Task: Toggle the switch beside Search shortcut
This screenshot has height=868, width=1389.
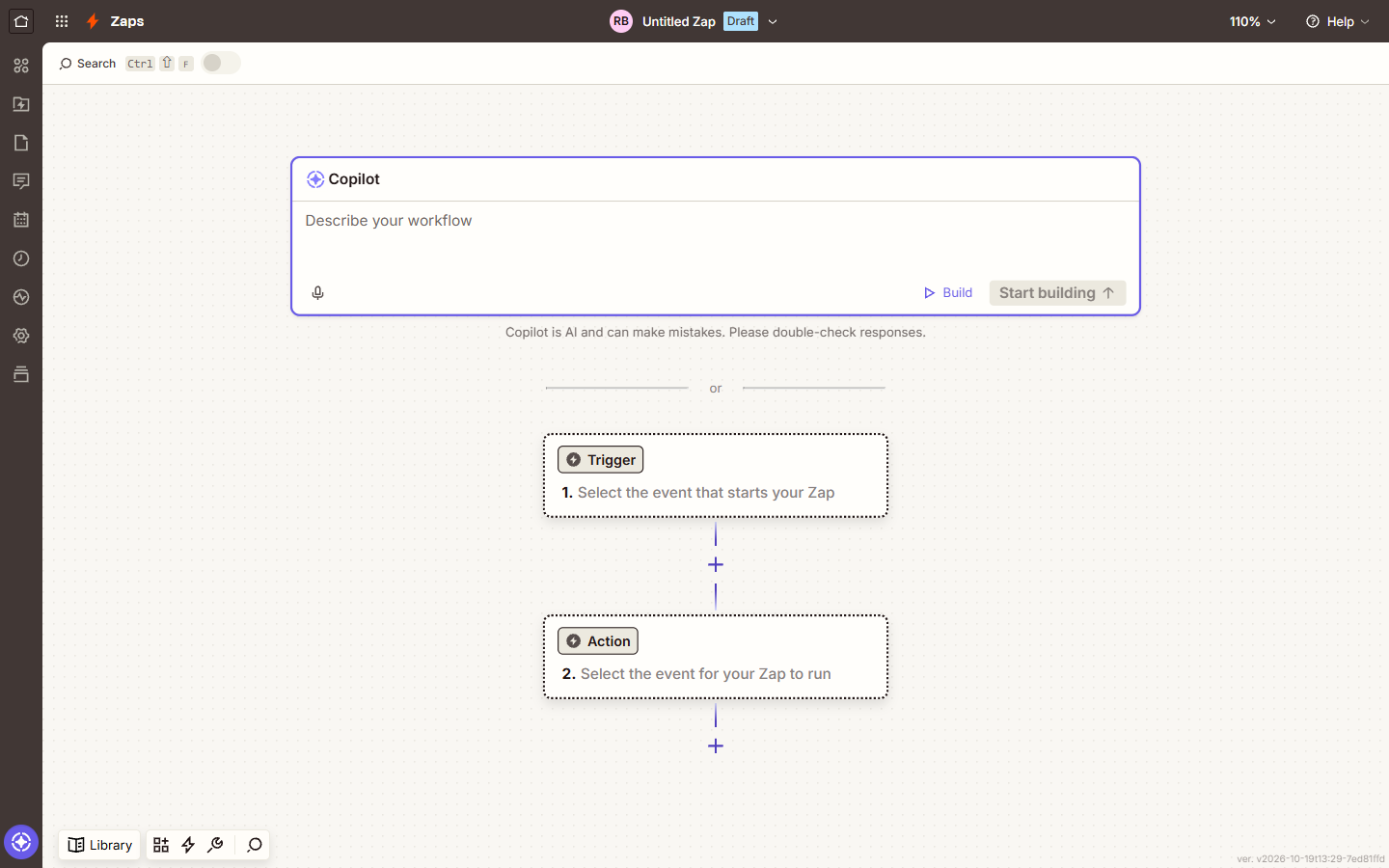Action: [221, 63]
